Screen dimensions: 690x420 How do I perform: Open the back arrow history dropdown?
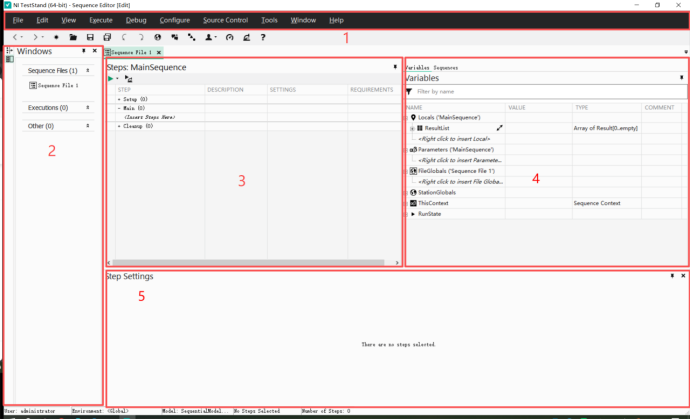click(x=22, y=37)
